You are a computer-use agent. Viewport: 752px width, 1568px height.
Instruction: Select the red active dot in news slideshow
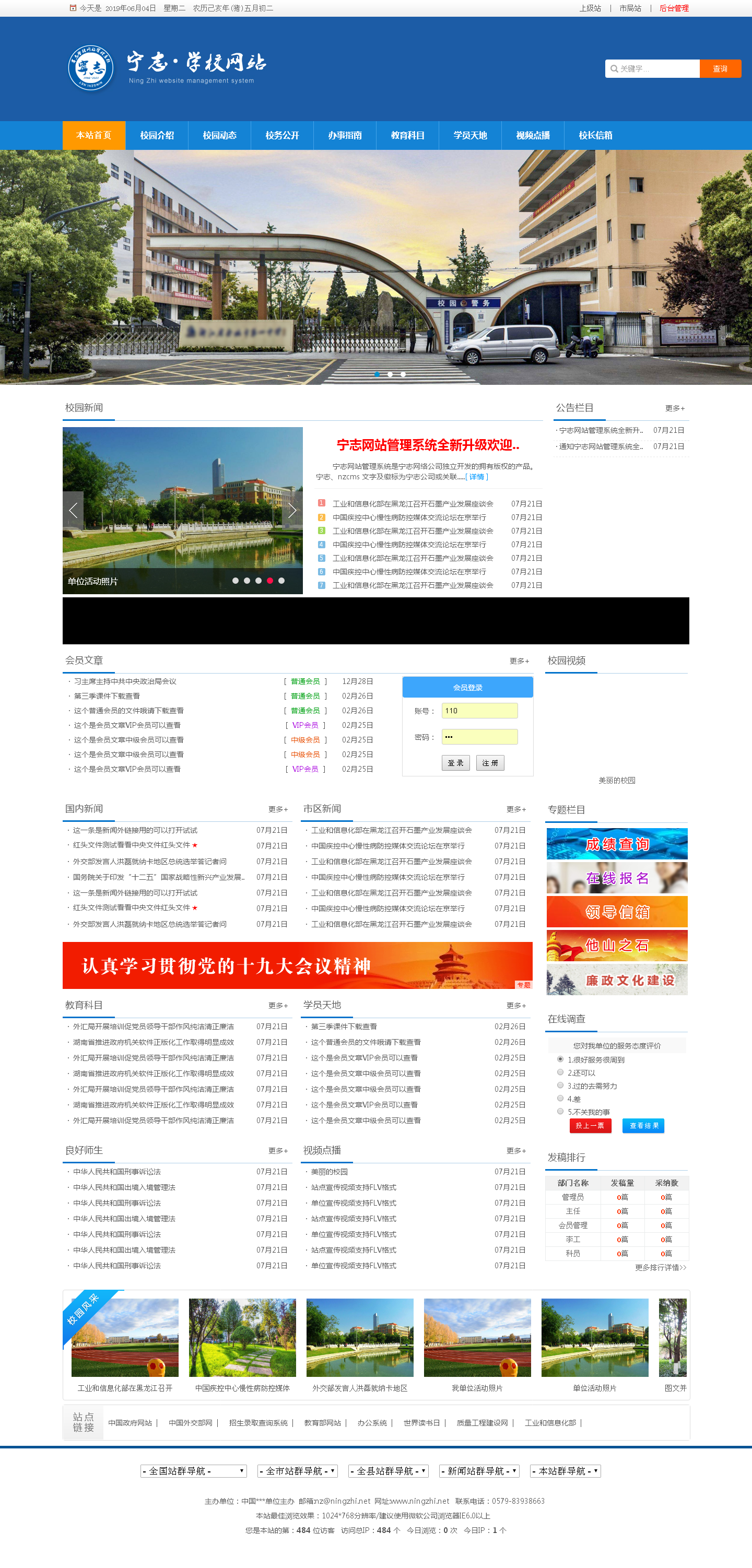pos(270,581)
